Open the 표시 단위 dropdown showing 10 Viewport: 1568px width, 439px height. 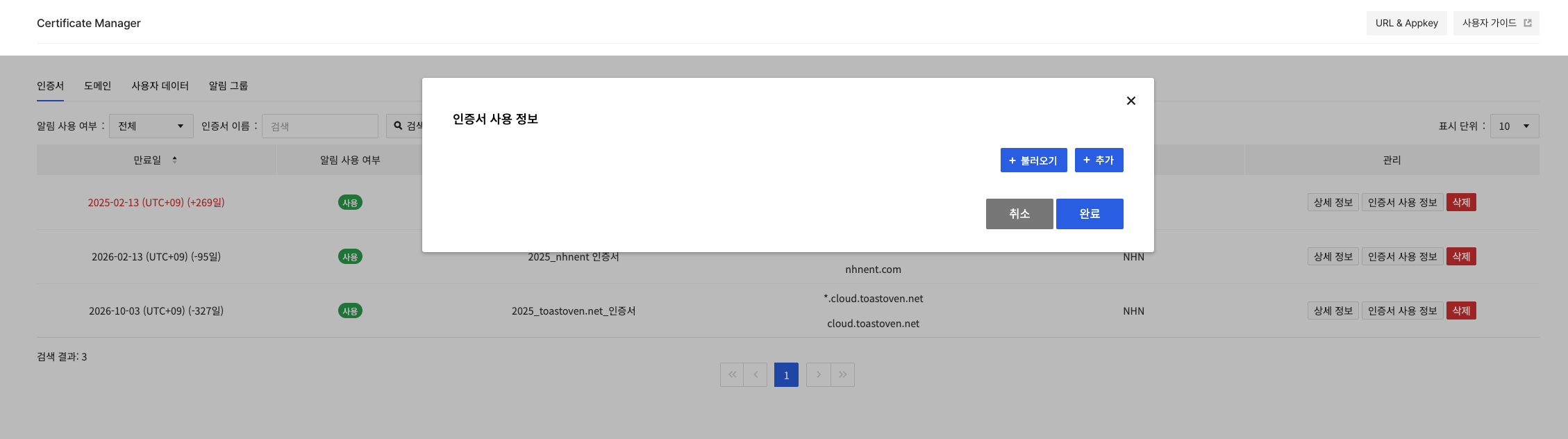1515,126
